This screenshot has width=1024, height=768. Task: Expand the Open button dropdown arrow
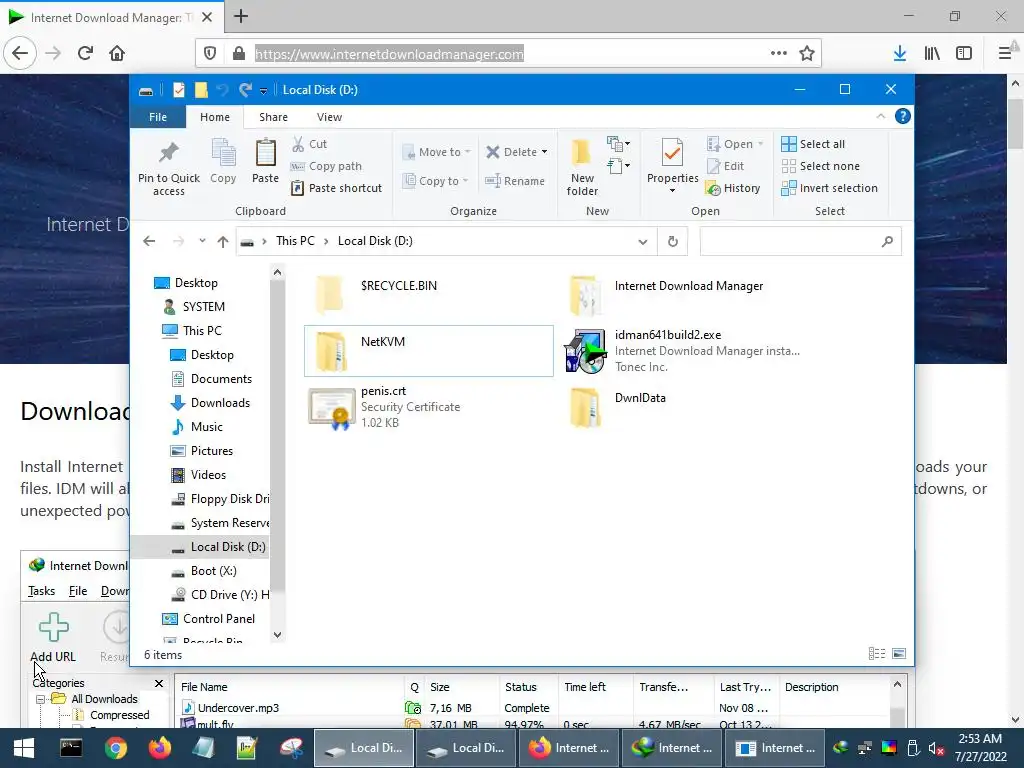coord(760,144)
